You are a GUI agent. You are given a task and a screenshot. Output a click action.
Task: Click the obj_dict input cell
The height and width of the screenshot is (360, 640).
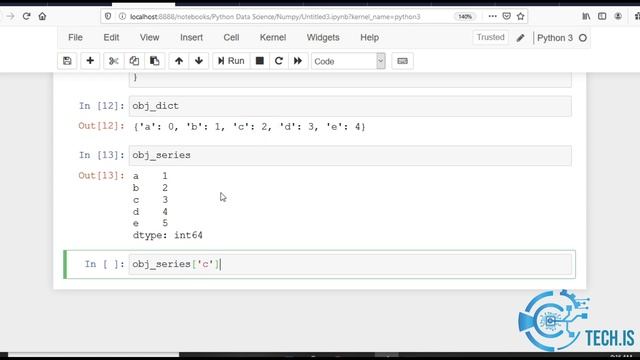tap(350, 106)
